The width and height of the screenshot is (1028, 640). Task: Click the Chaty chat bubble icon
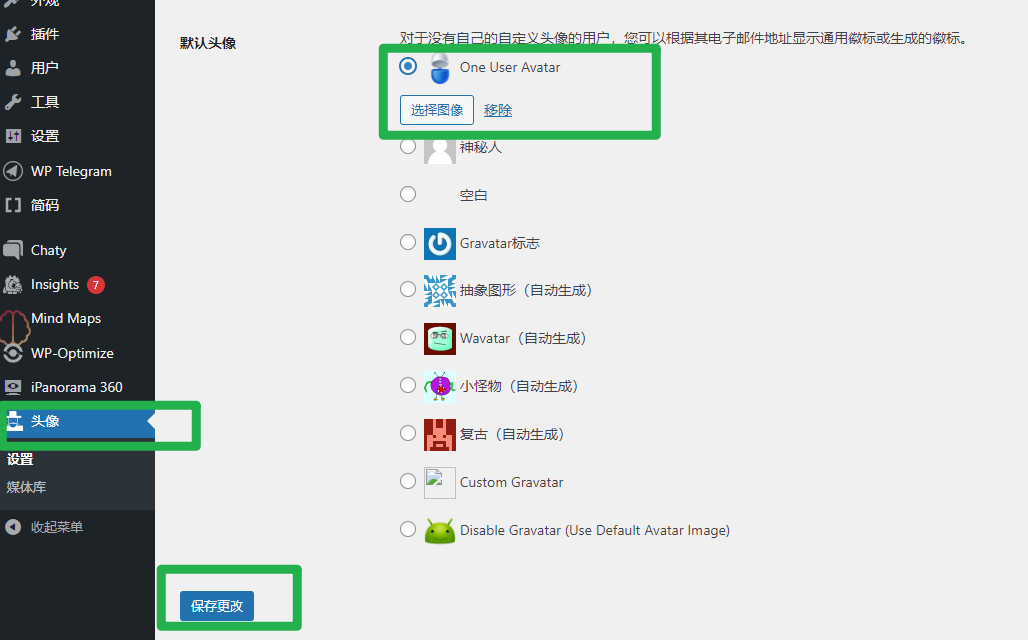pos(13,250)
